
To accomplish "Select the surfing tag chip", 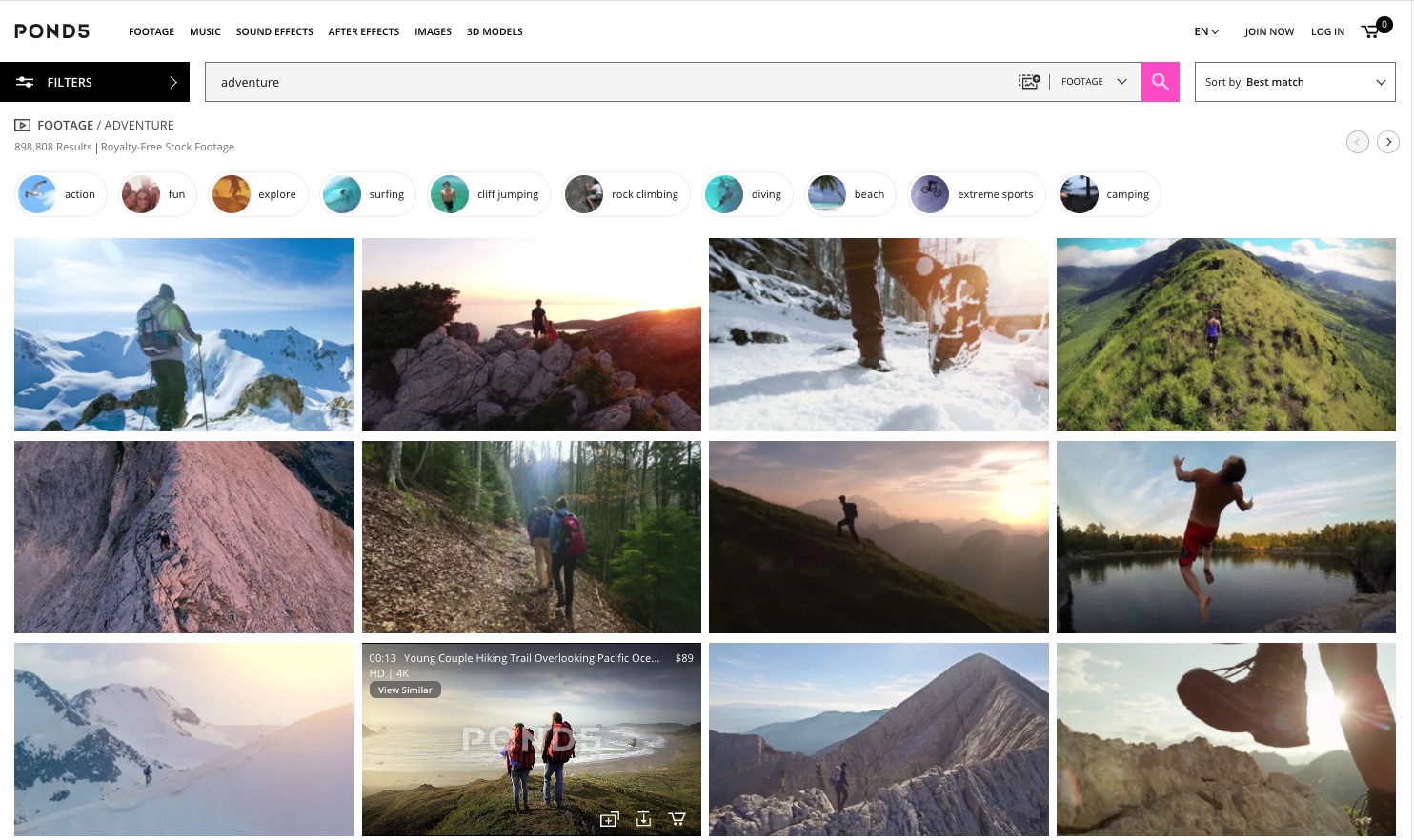I will point(368,194).
